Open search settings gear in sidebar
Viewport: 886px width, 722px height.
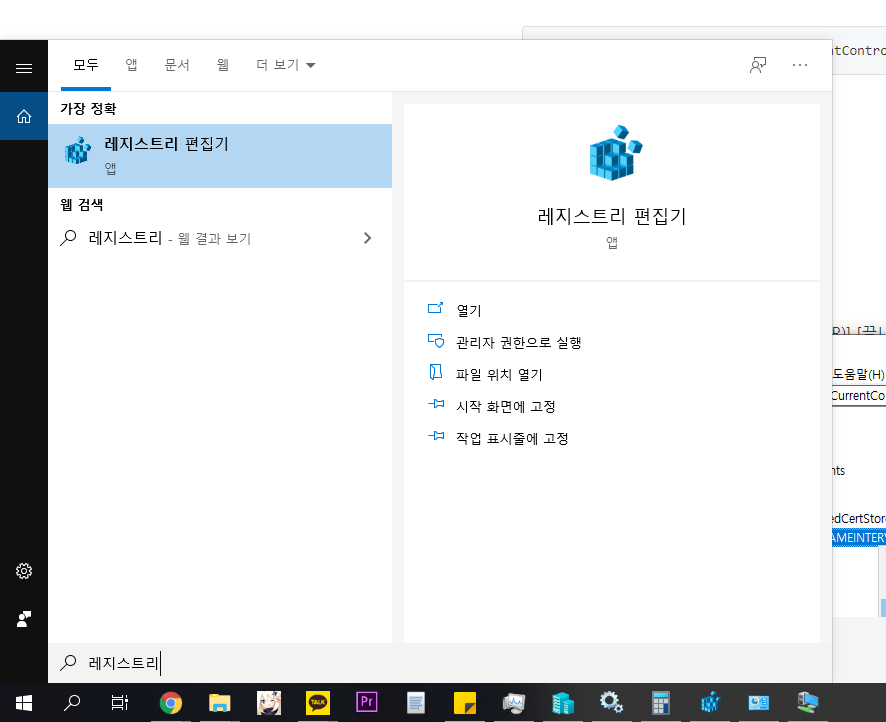coord(24,571)
